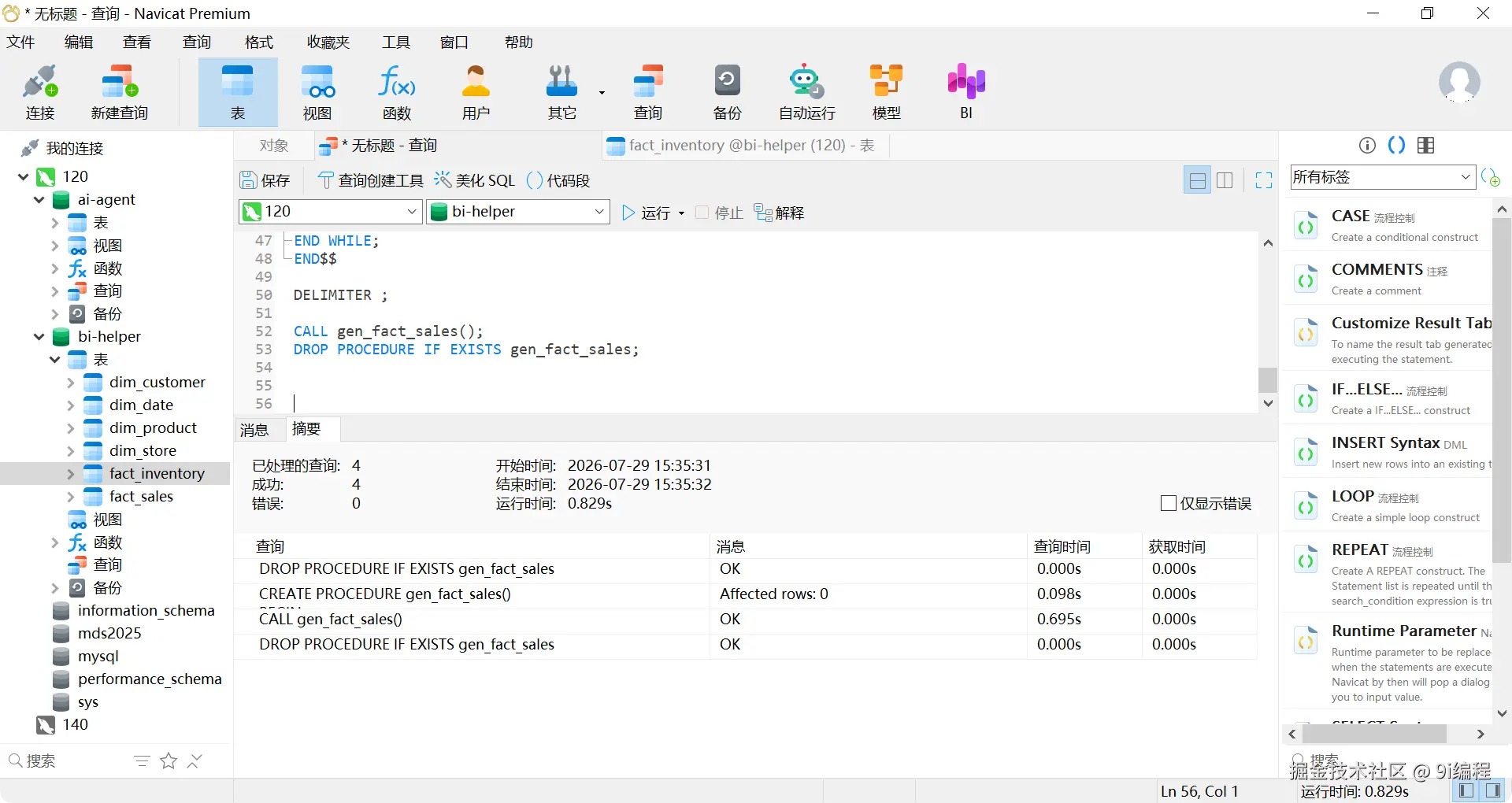Open the 自动运行 (Automation) toolbar icon
The height and width of the screenshot is (803, 1512).
(806, 92)
